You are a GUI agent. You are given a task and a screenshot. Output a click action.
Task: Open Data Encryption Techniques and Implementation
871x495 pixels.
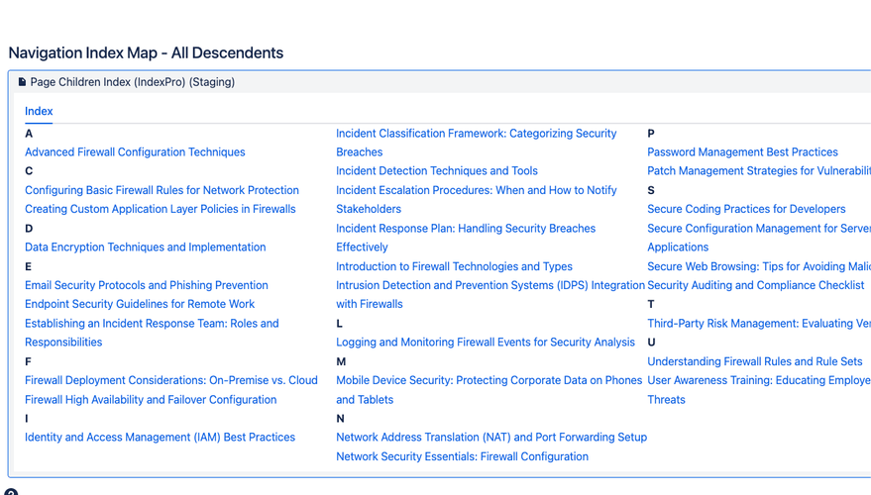coord(145,247)
